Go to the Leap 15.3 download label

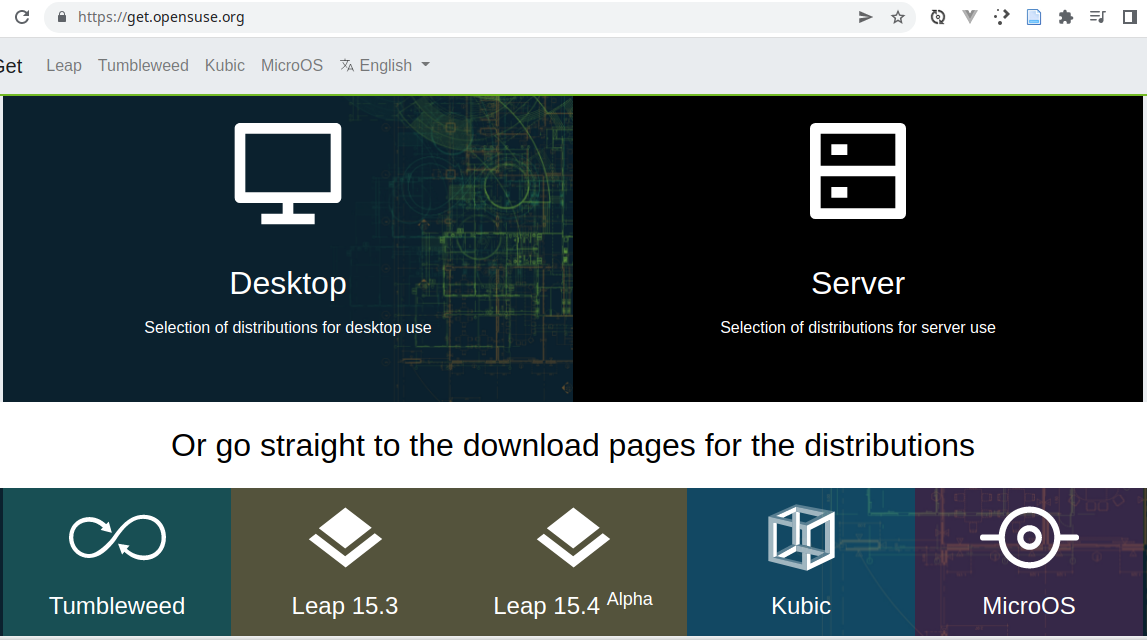(345, 606)
